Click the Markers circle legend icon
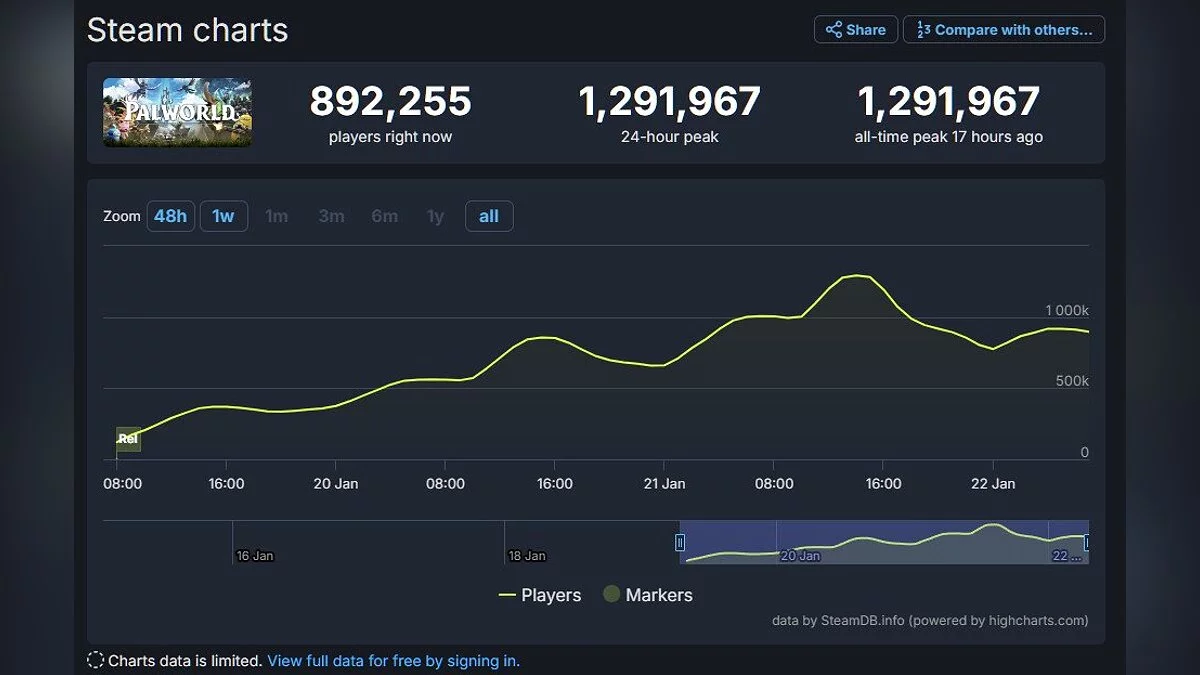 tap(611, 595)
